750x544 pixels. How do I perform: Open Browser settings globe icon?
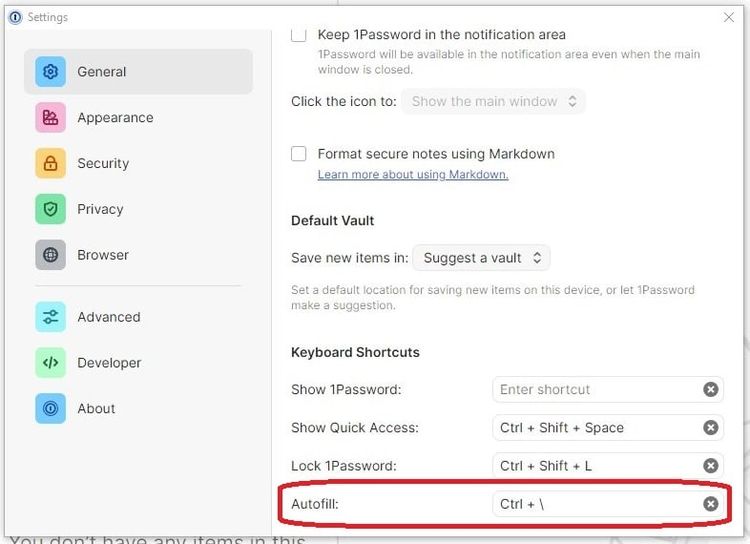pyautogui.click(x=51, y=255)
